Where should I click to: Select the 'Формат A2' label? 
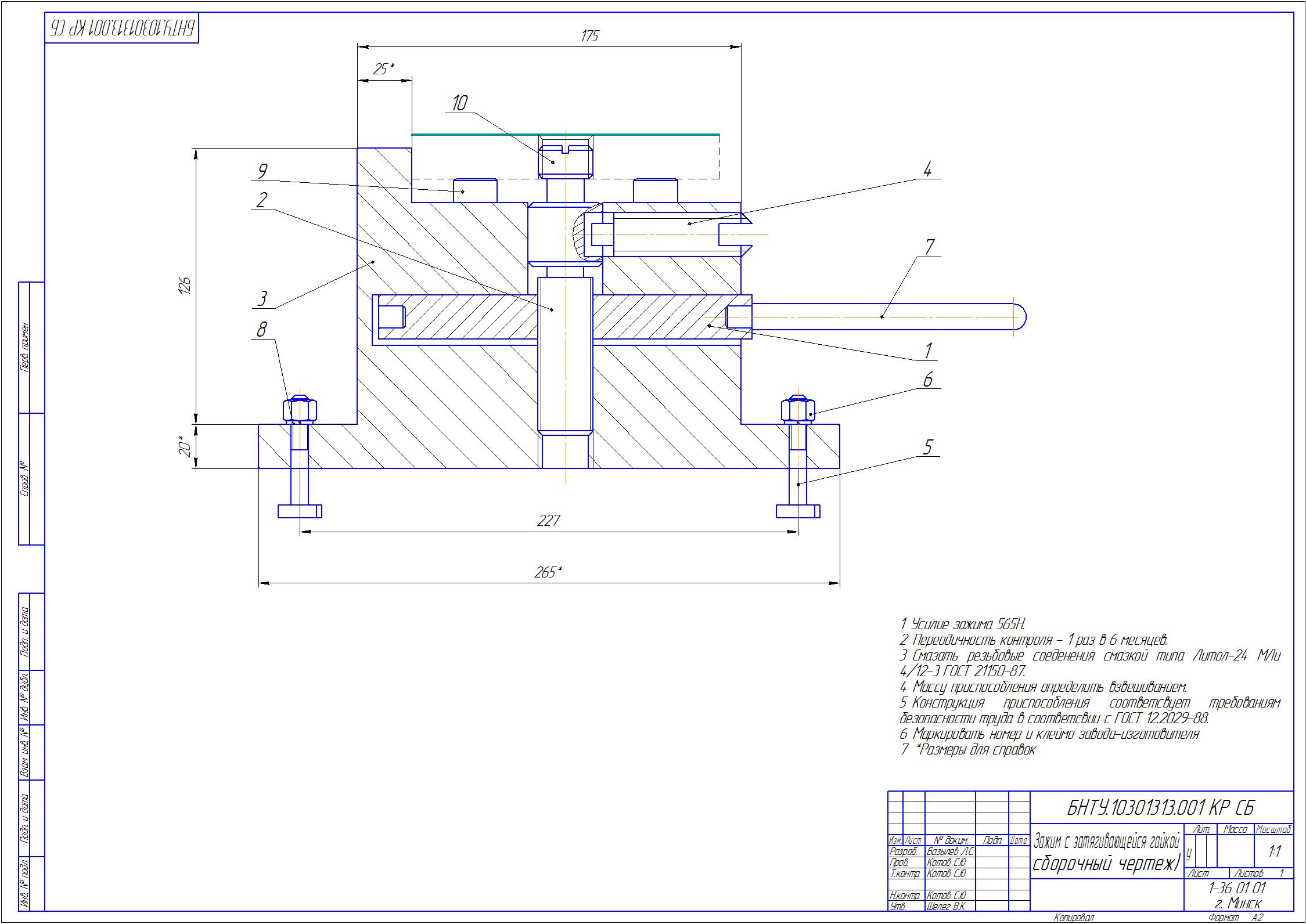[1235, 918]
